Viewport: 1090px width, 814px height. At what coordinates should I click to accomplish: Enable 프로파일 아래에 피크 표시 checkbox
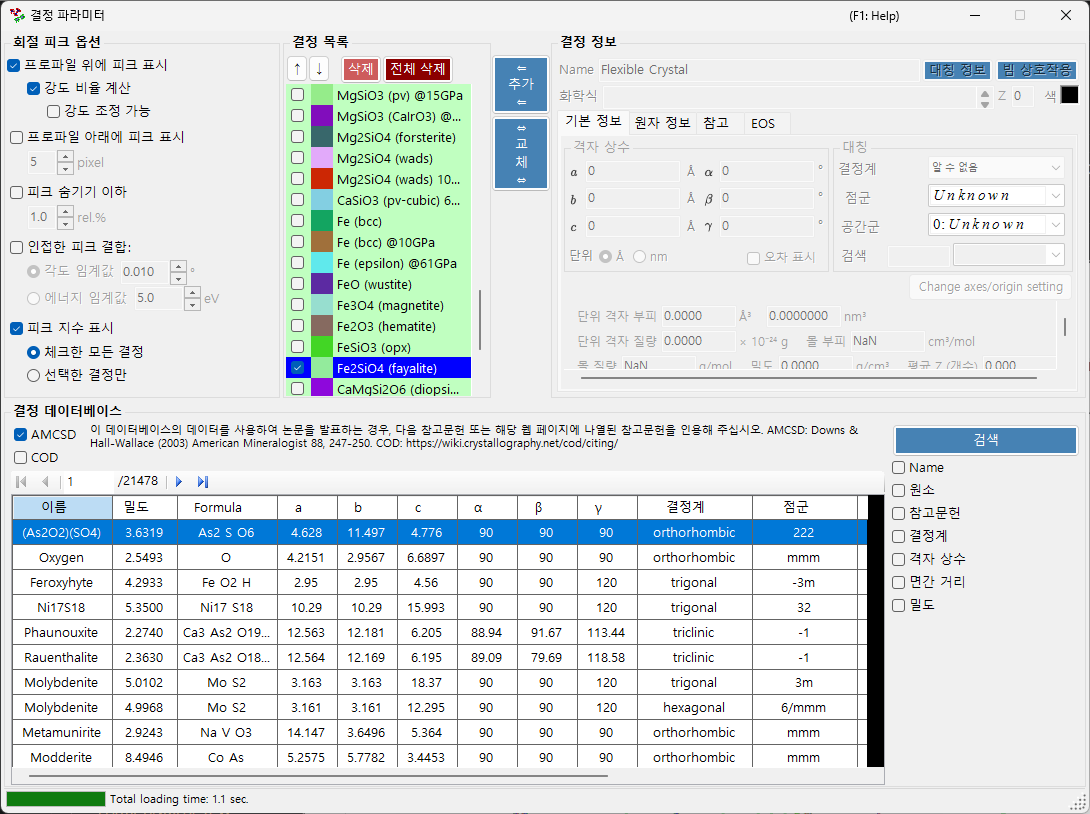(x=17, y=138)
